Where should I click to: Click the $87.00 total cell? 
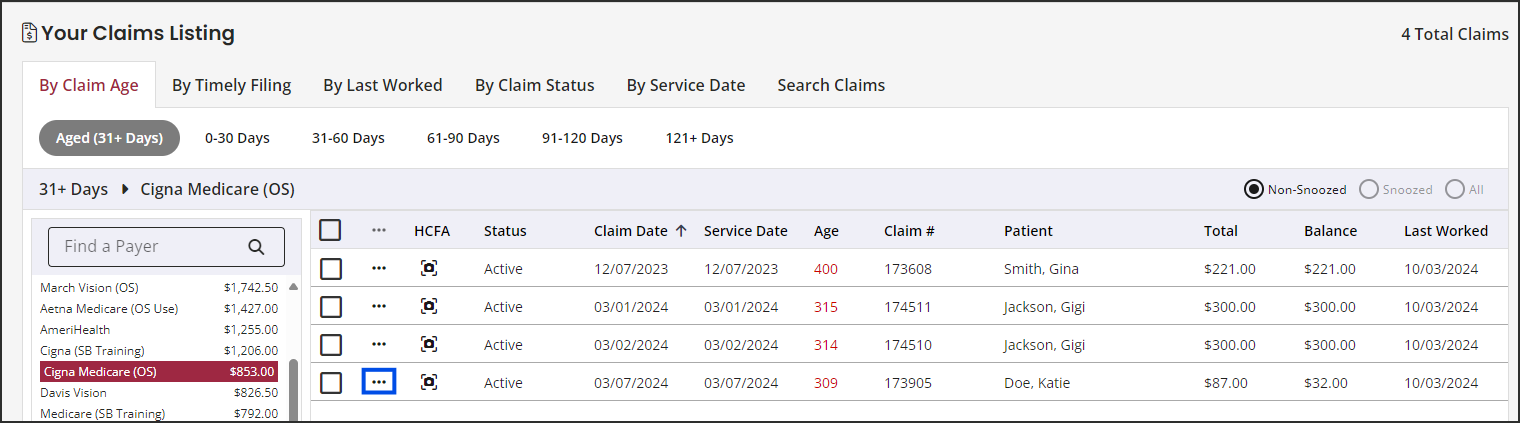pos(1226,382)
